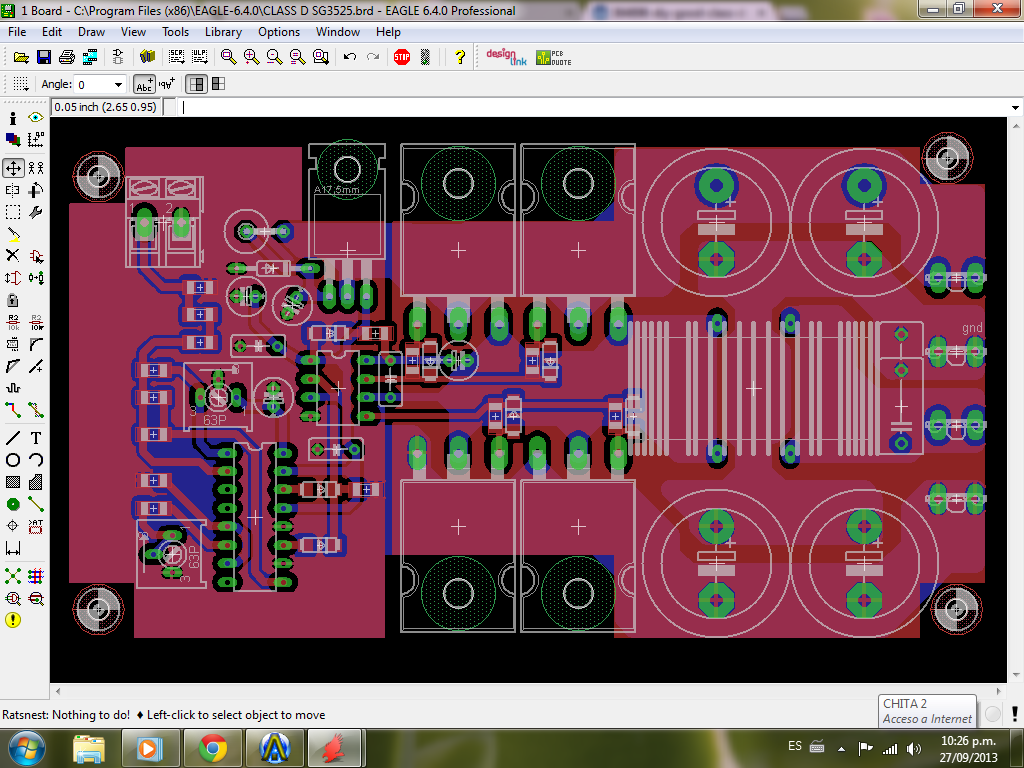Image resolution: width=1024 pixels, height=768 pixels.
Task: Open the File menu
Action: (x=17, y=32)
